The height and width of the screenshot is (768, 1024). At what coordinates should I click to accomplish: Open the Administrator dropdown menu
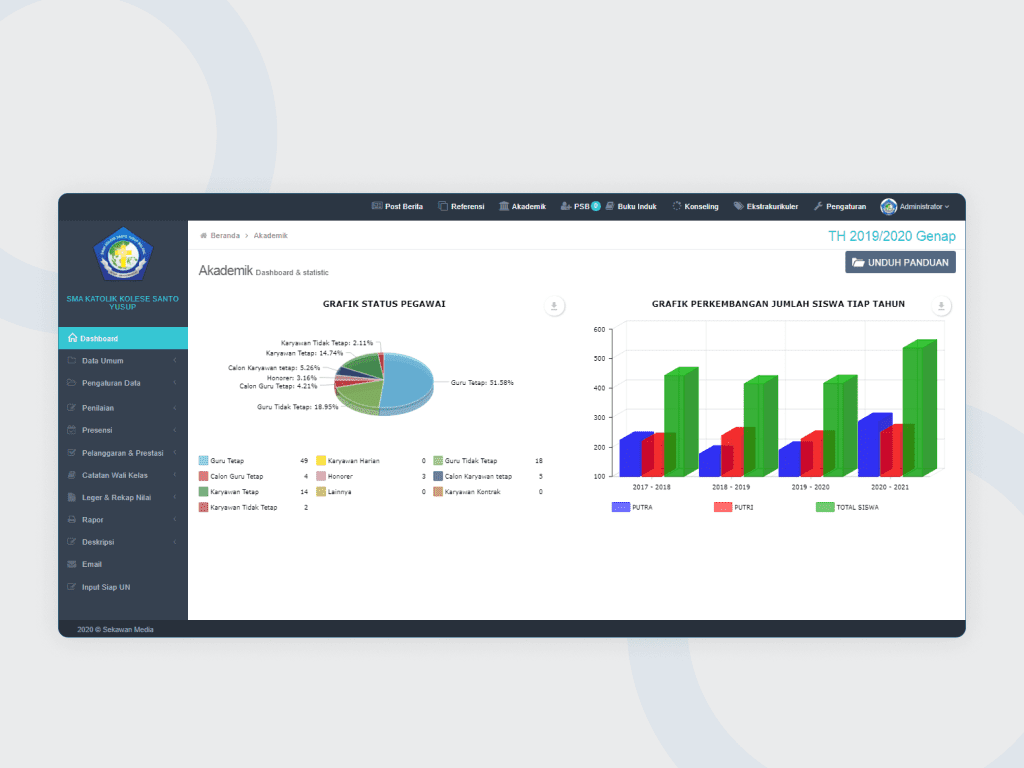pyautogui.click(x=915, y=206)
